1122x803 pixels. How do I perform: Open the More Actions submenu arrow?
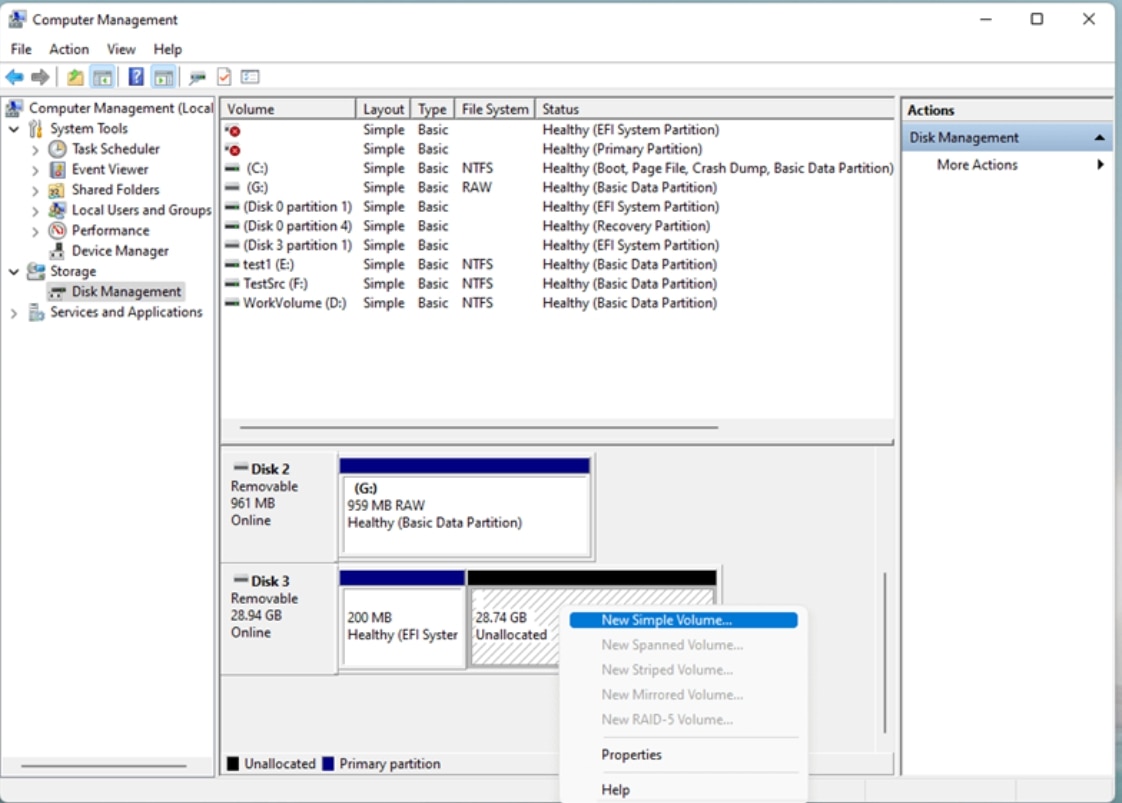click(x=1100, y=165)
